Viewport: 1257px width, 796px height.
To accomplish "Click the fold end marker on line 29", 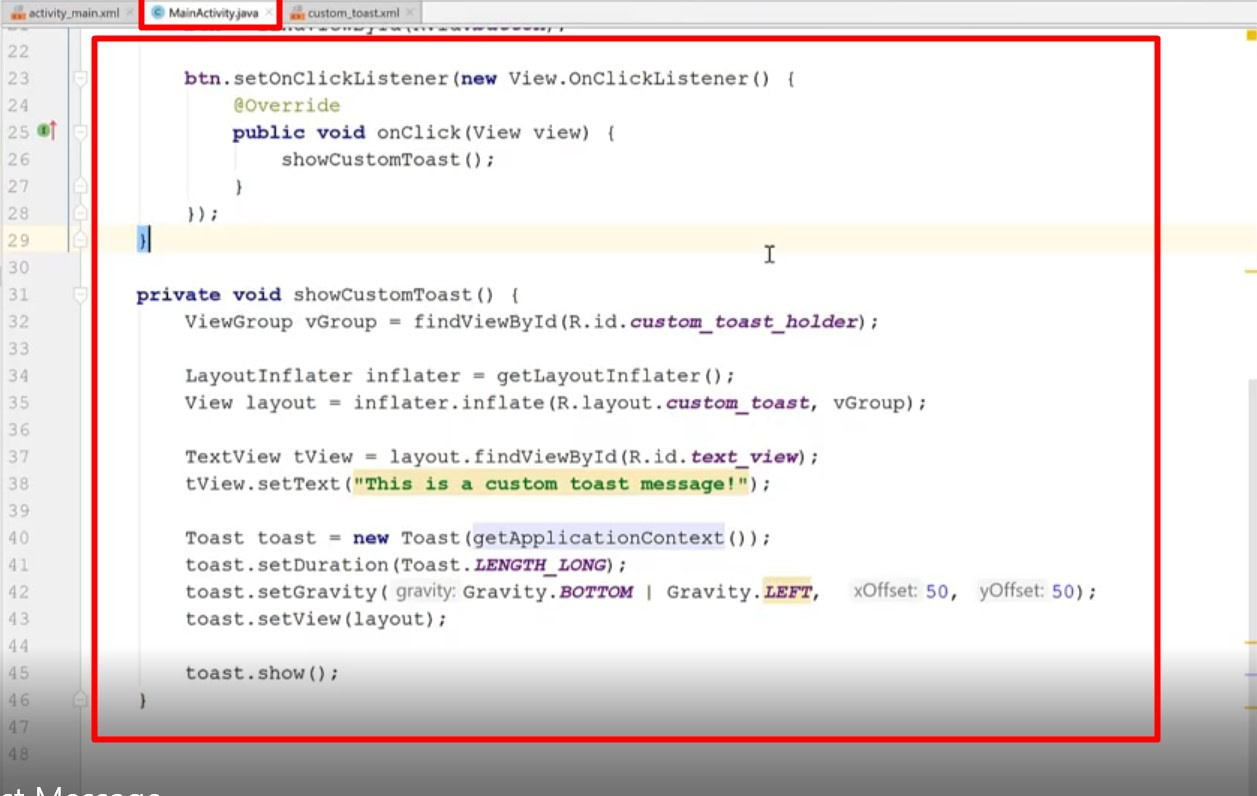I will [x=80, y=240].
